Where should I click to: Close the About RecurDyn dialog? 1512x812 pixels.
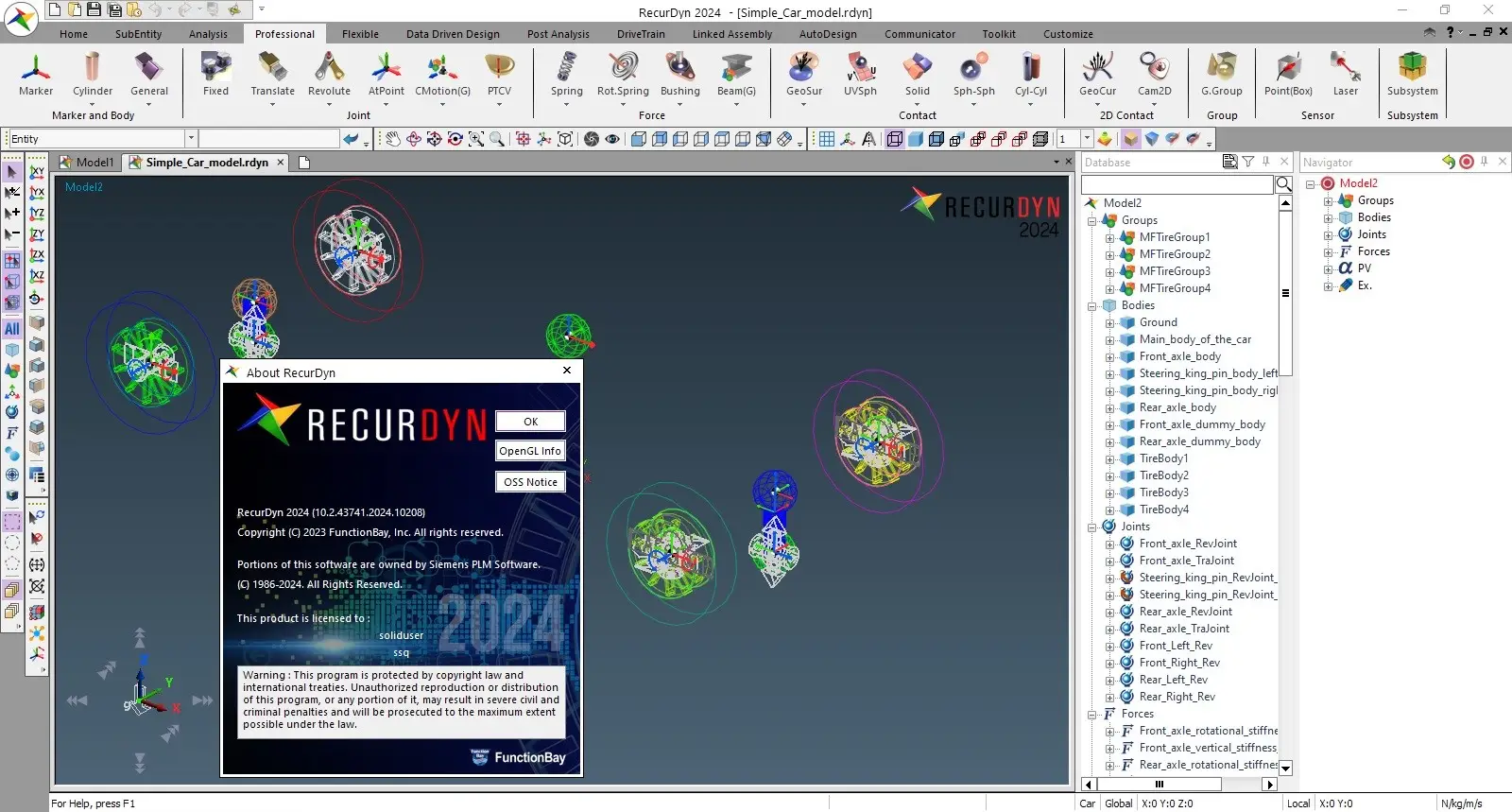(567, 371)
